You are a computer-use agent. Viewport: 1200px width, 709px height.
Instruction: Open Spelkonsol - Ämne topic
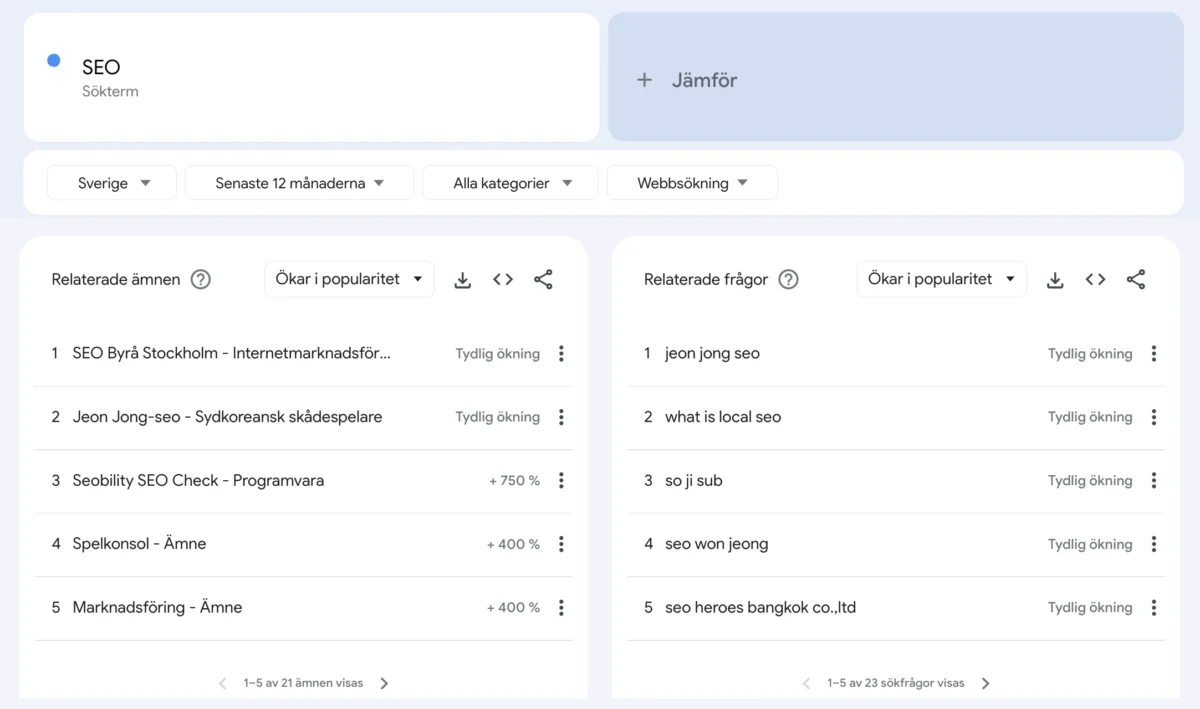coord(139,544)
